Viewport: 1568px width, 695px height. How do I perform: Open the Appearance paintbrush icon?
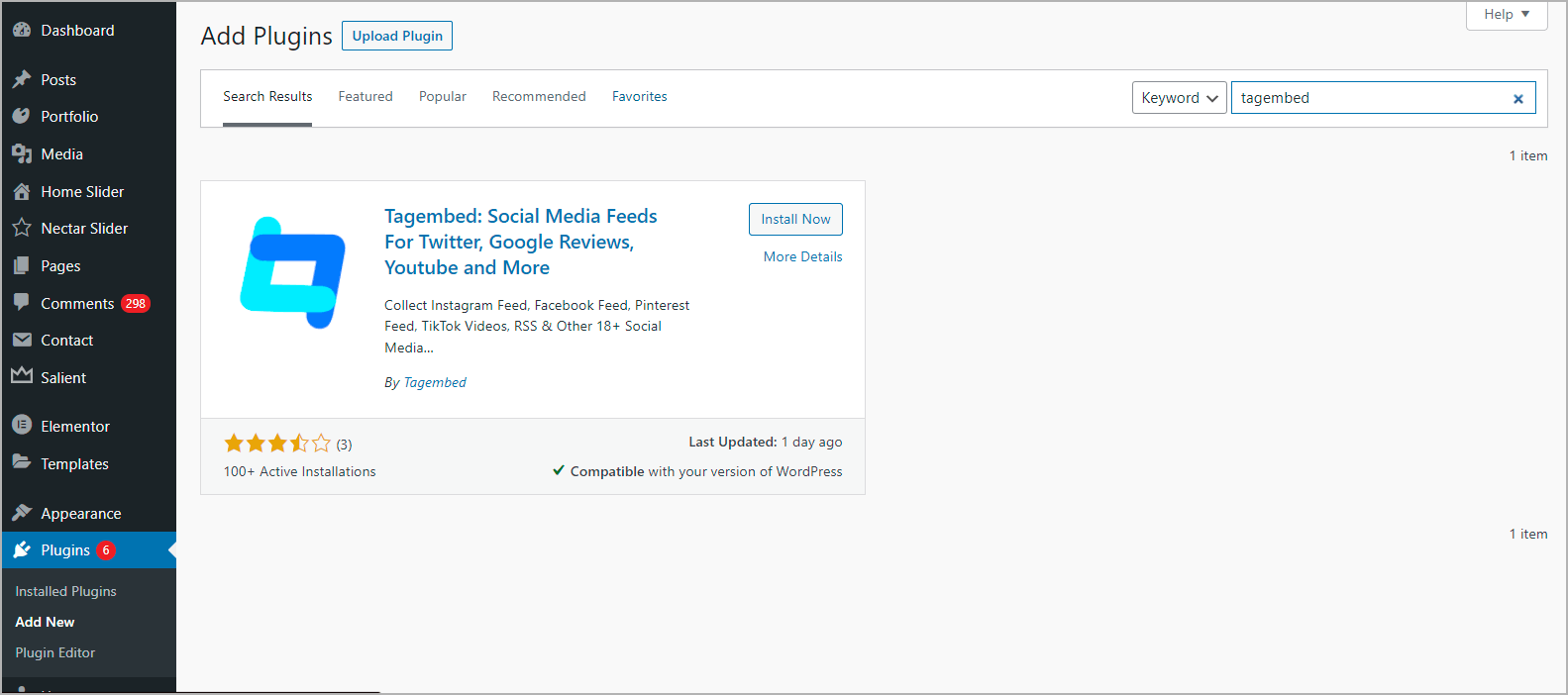click(22, 513)
